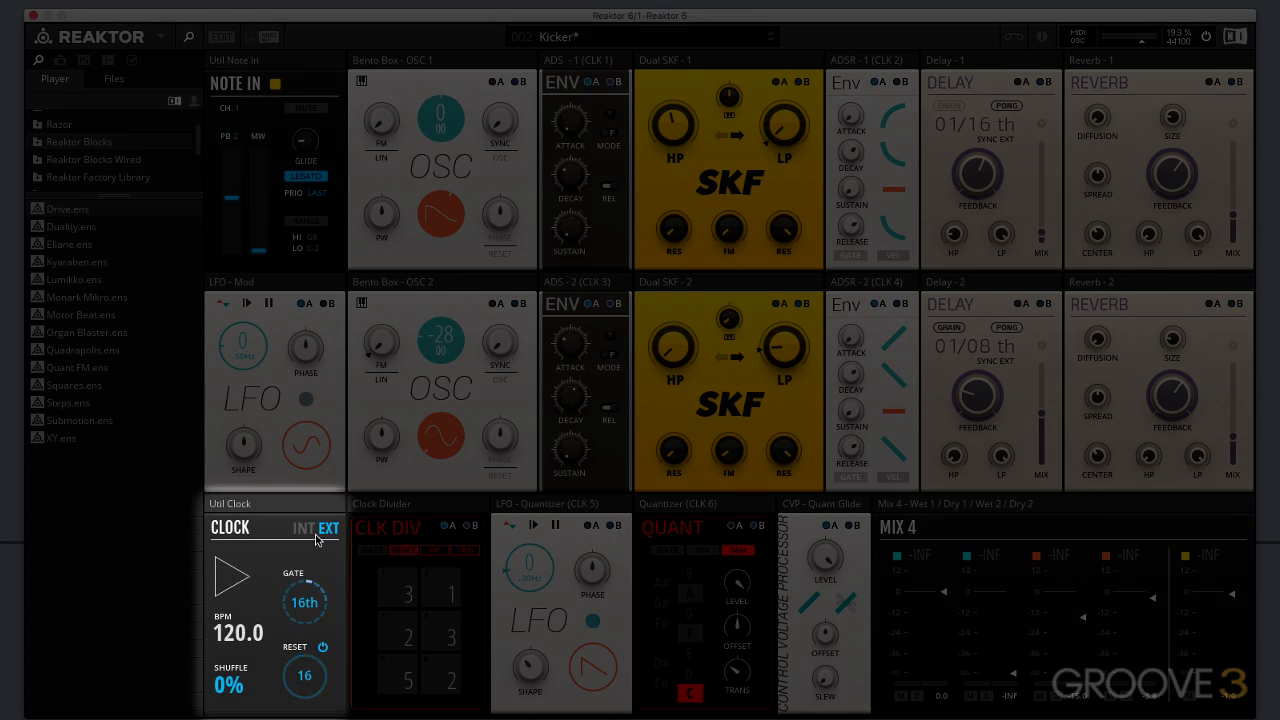Click the play arrow on the Util Clock block

231,577
